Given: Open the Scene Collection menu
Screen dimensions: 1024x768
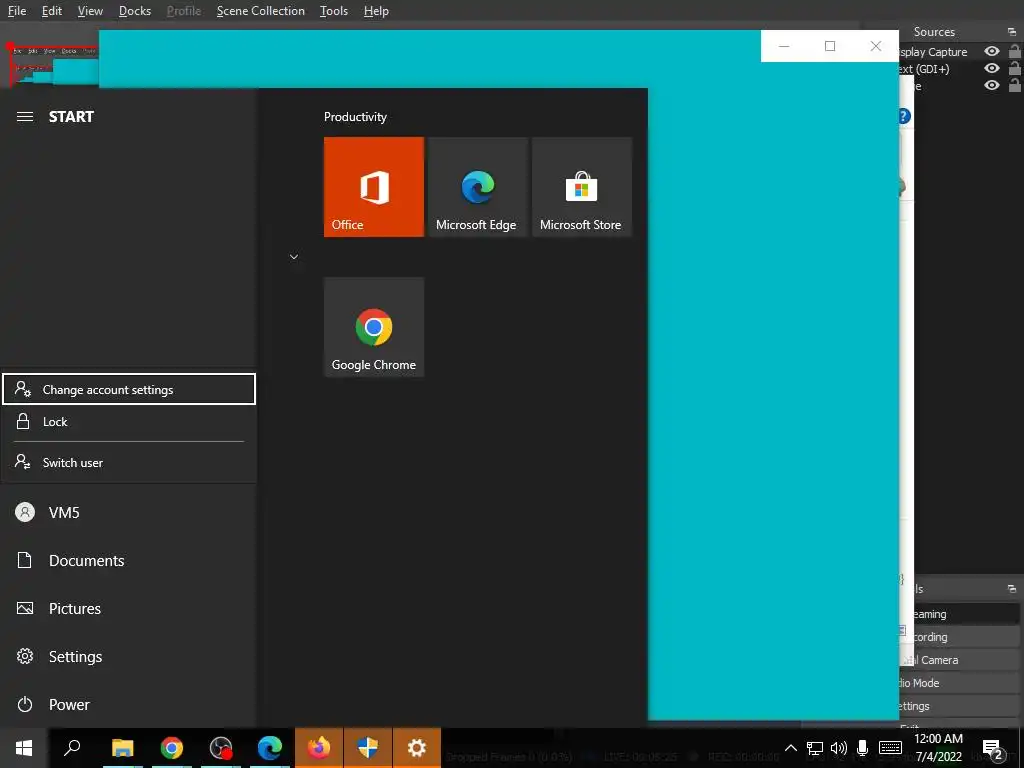Looking at the screenshot, I should [x=261, y=10].
